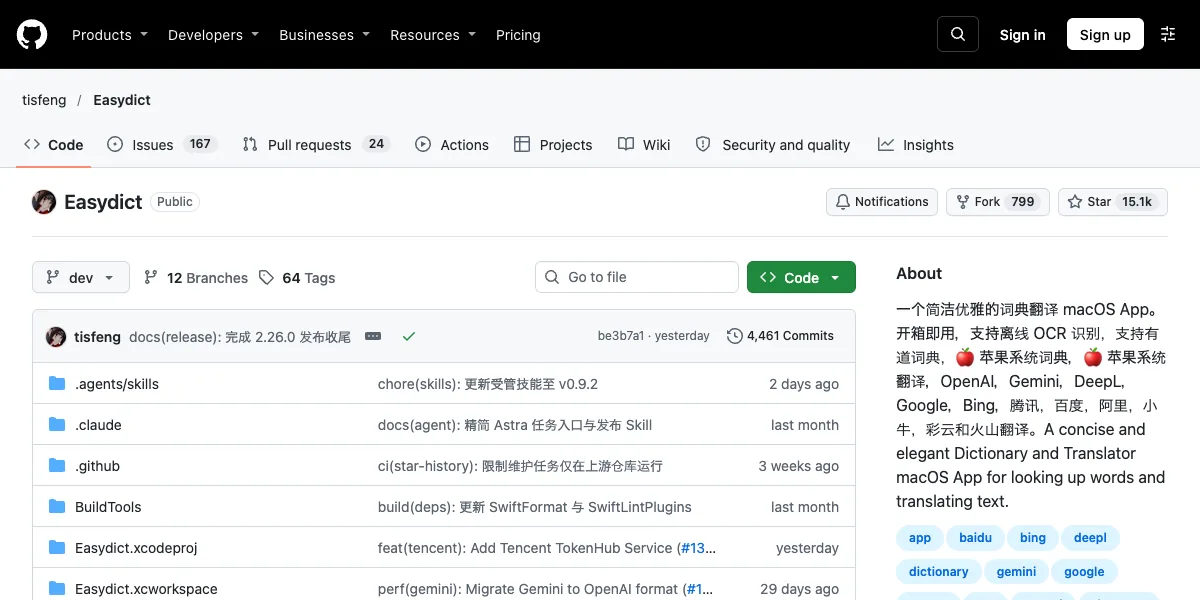Screen dimensions: 1200x600
Task: Open the appearance settings sliders icon
Action: (x=1168, y=34)
